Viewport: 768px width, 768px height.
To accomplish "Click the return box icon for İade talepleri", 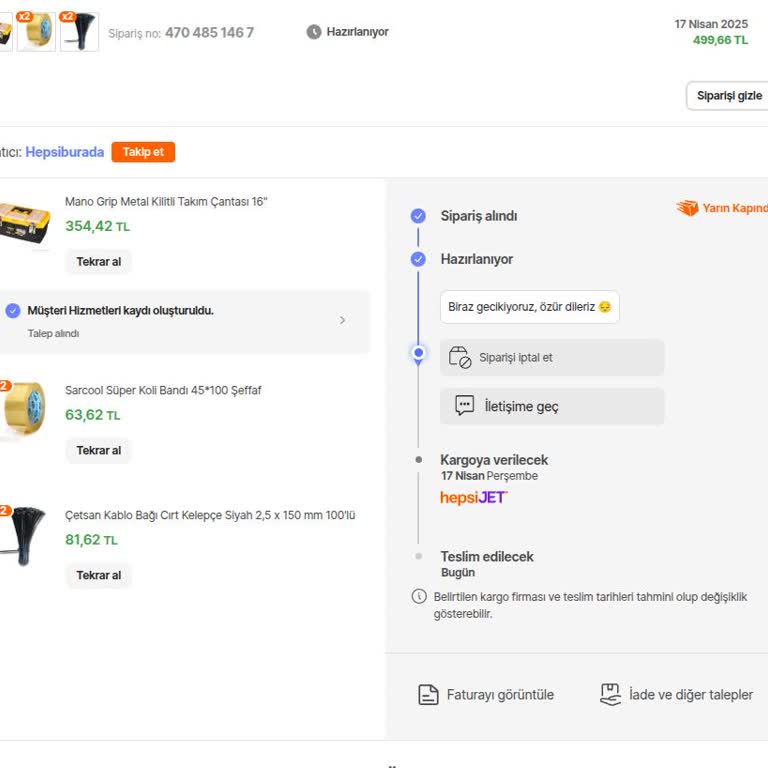I will [x=610, y=695].
